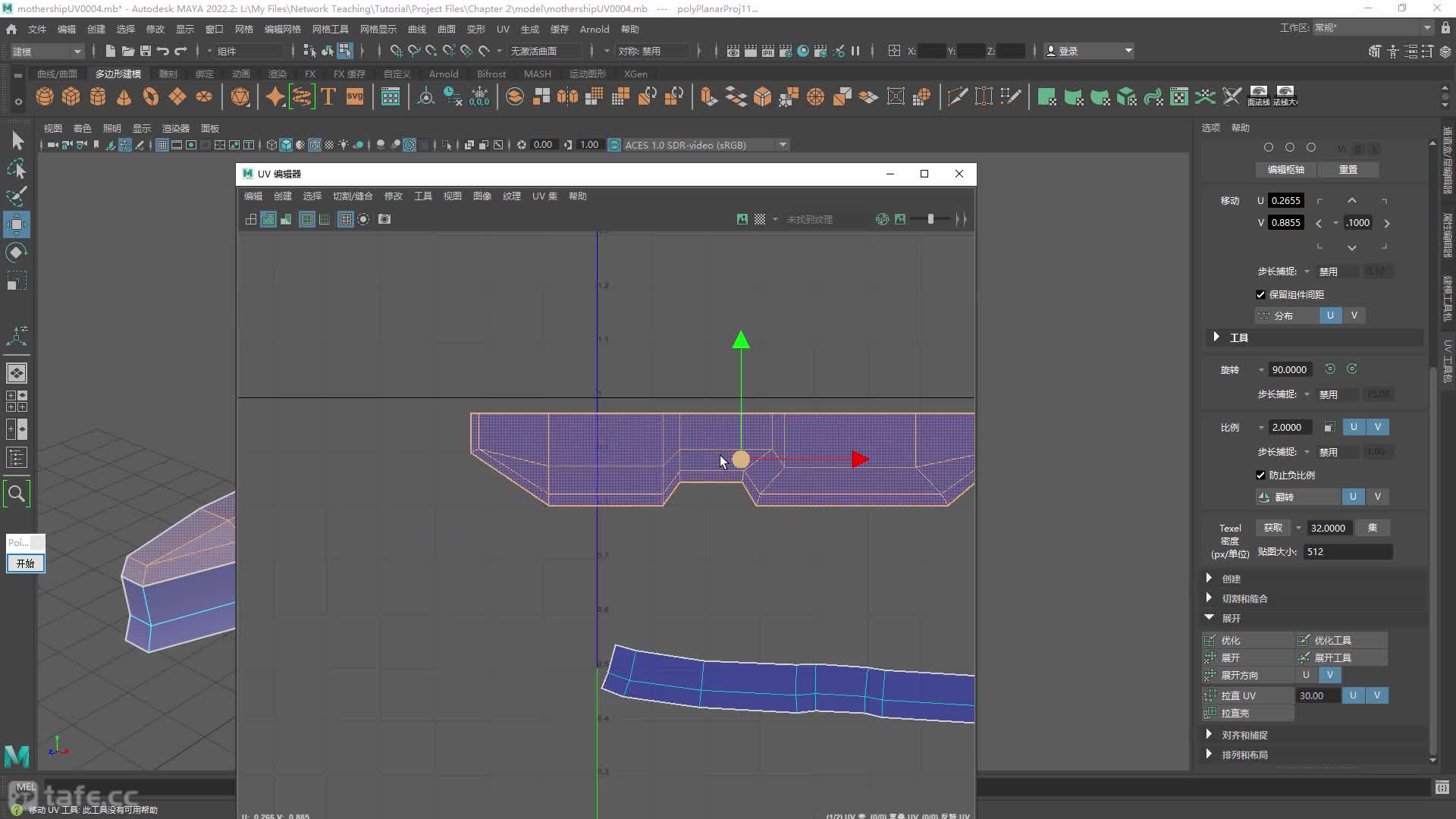This screenshot has width=1456, height=819.
Task: Click the Mirror shelf icon
Action: [567, 97]
